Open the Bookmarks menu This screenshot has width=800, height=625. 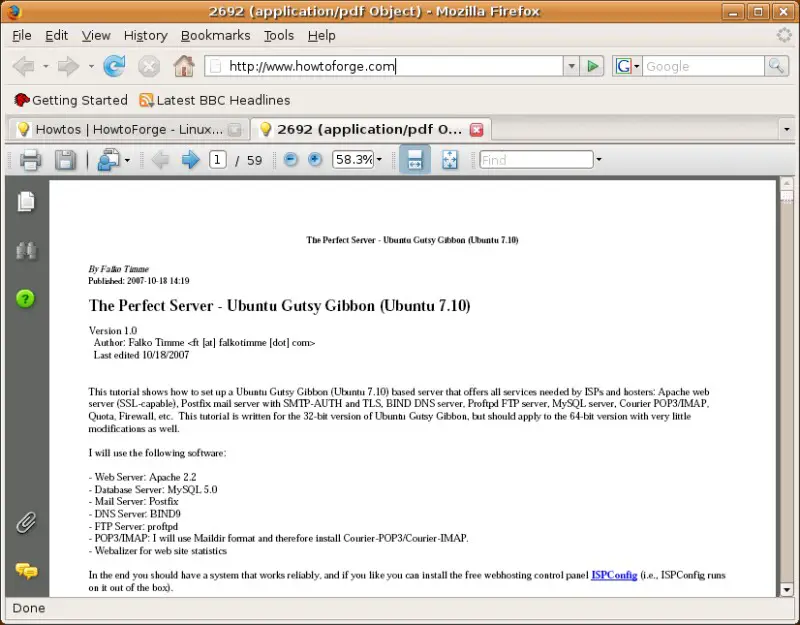pyautogui.click(x=215, y=35)
